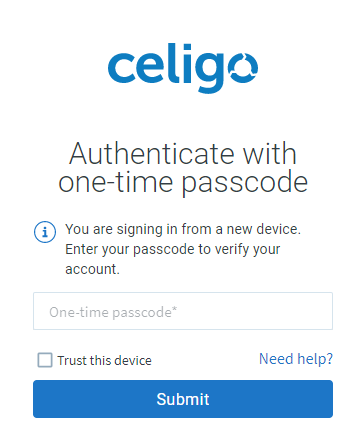Click the "one-time passcode" heading line

pyautogui.click(x=183, y=183)
